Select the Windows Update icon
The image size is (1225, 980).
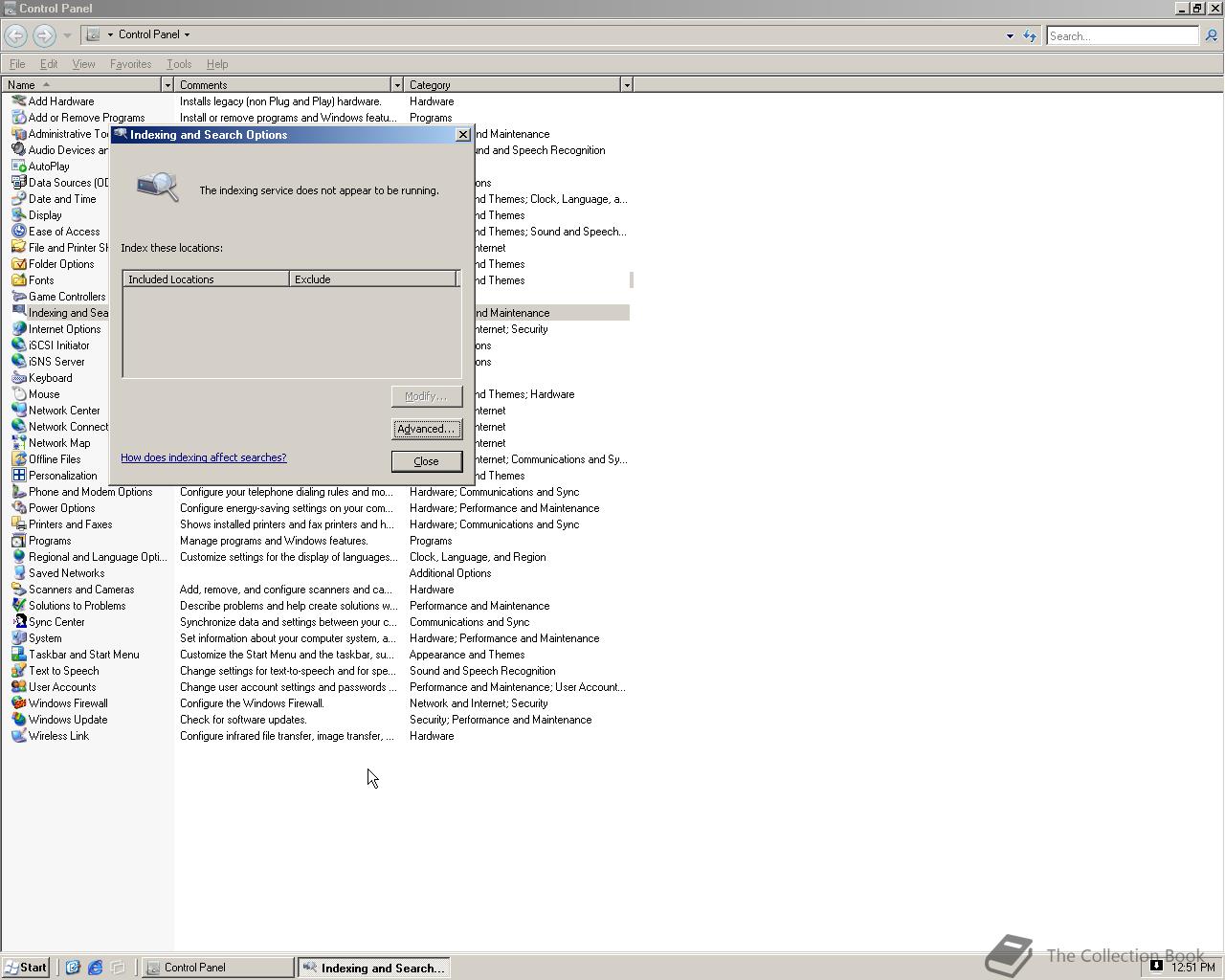19,720
